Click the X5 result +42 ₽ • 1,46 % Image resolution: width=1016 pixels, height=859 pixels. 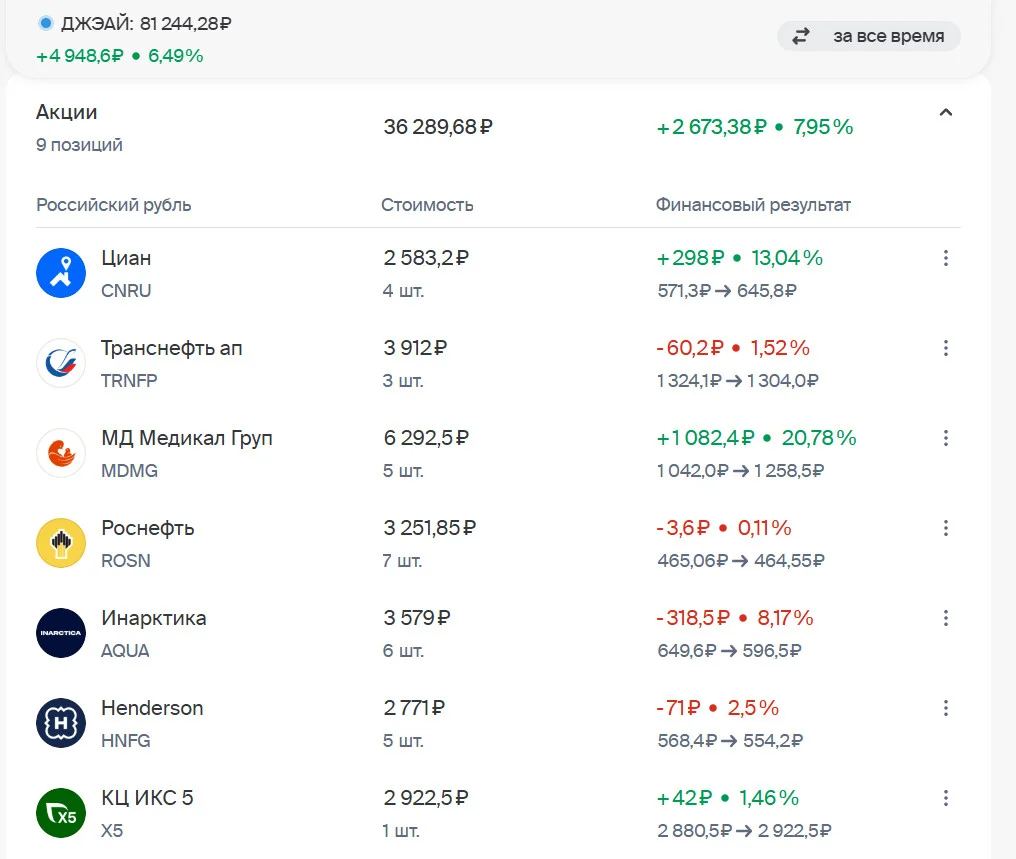pyautogui.click(x=728, y=798)
